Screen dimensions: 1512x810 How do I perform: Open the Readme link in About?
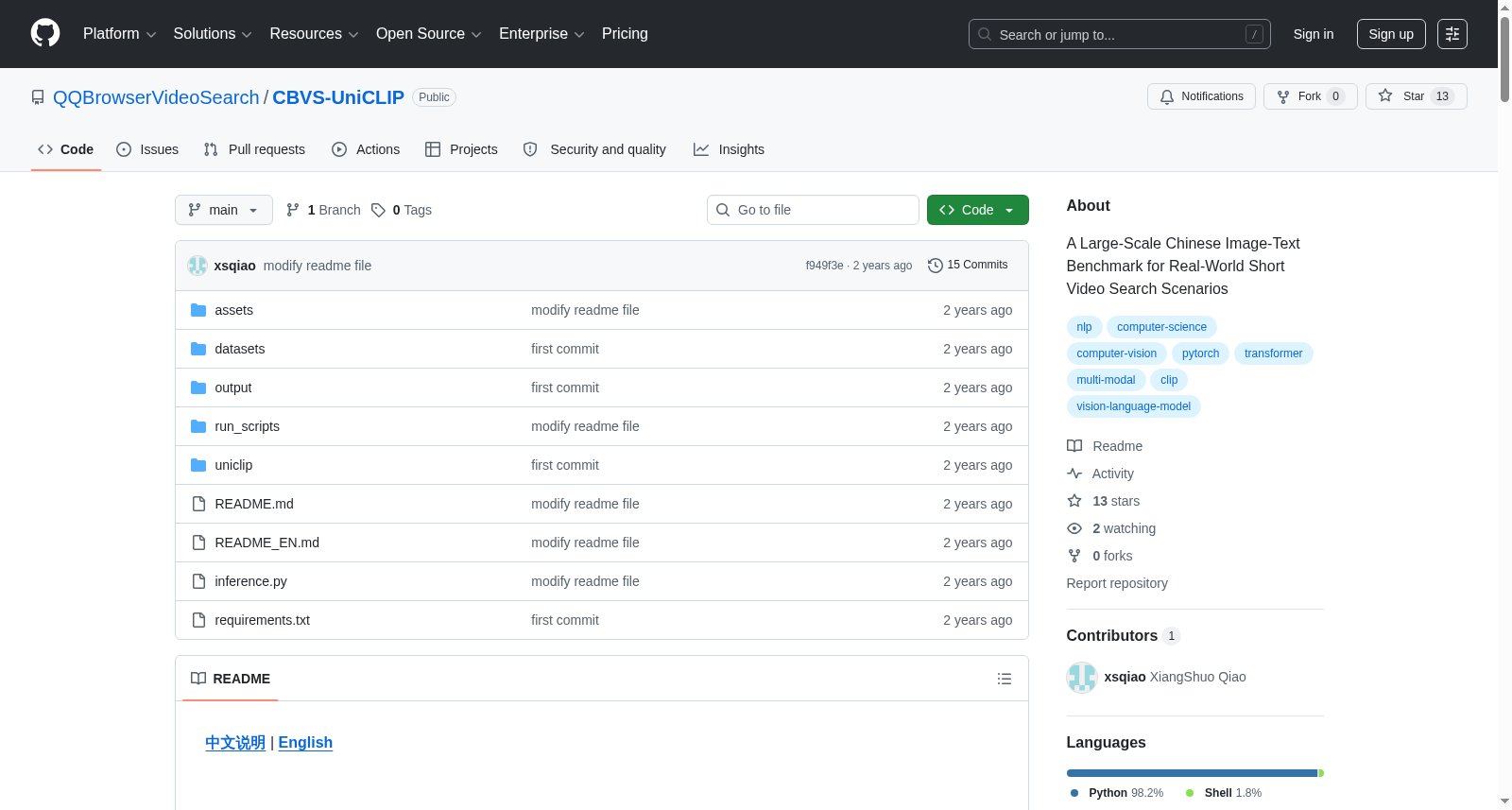1105,446
